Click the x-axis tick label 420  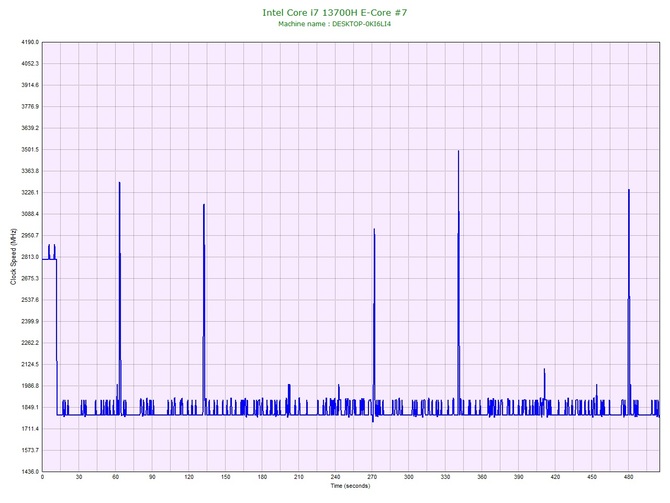[x=555, y=477]
